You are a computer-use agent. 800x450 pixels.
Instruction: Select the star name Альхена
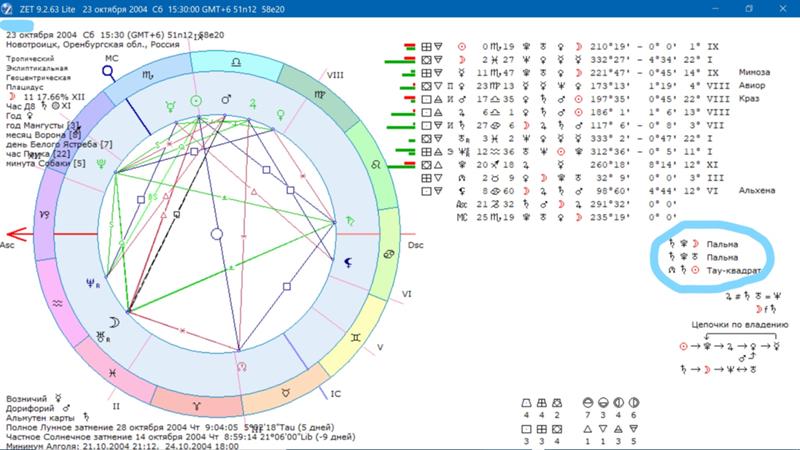point(757,191)
